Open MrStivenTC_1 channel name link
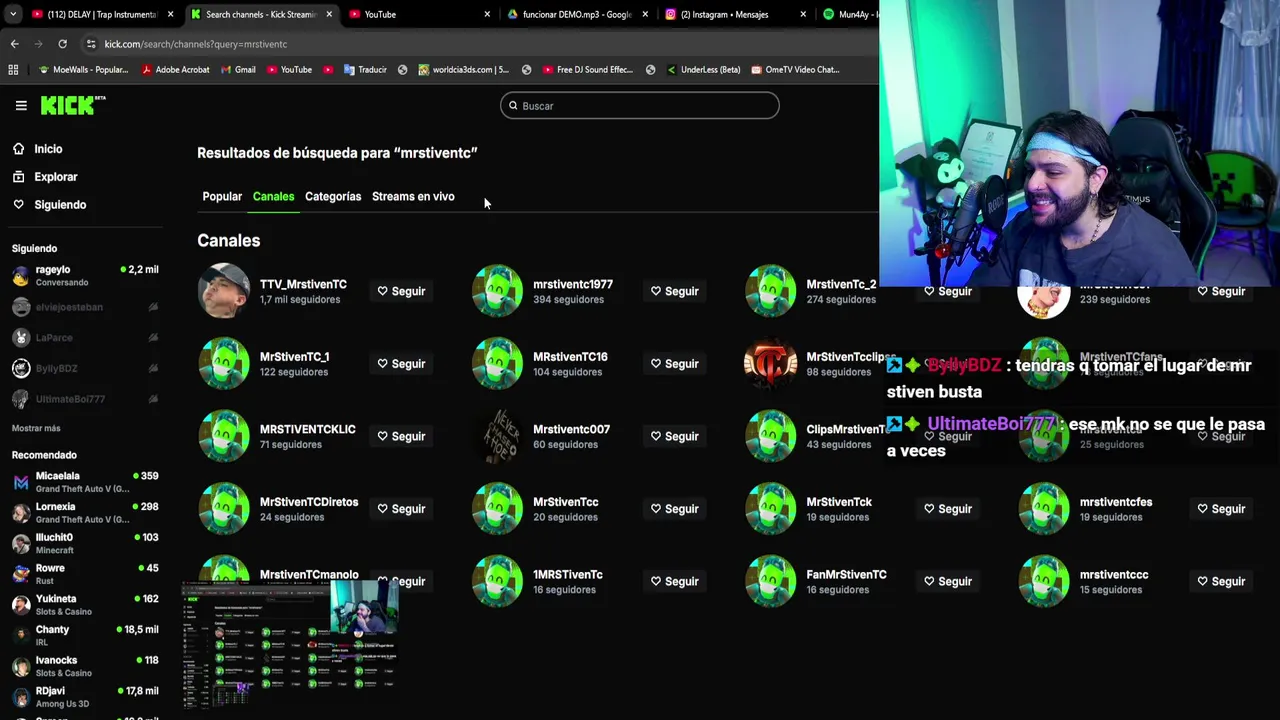Viewport: 1280px width, 720px height. [294, 357]
